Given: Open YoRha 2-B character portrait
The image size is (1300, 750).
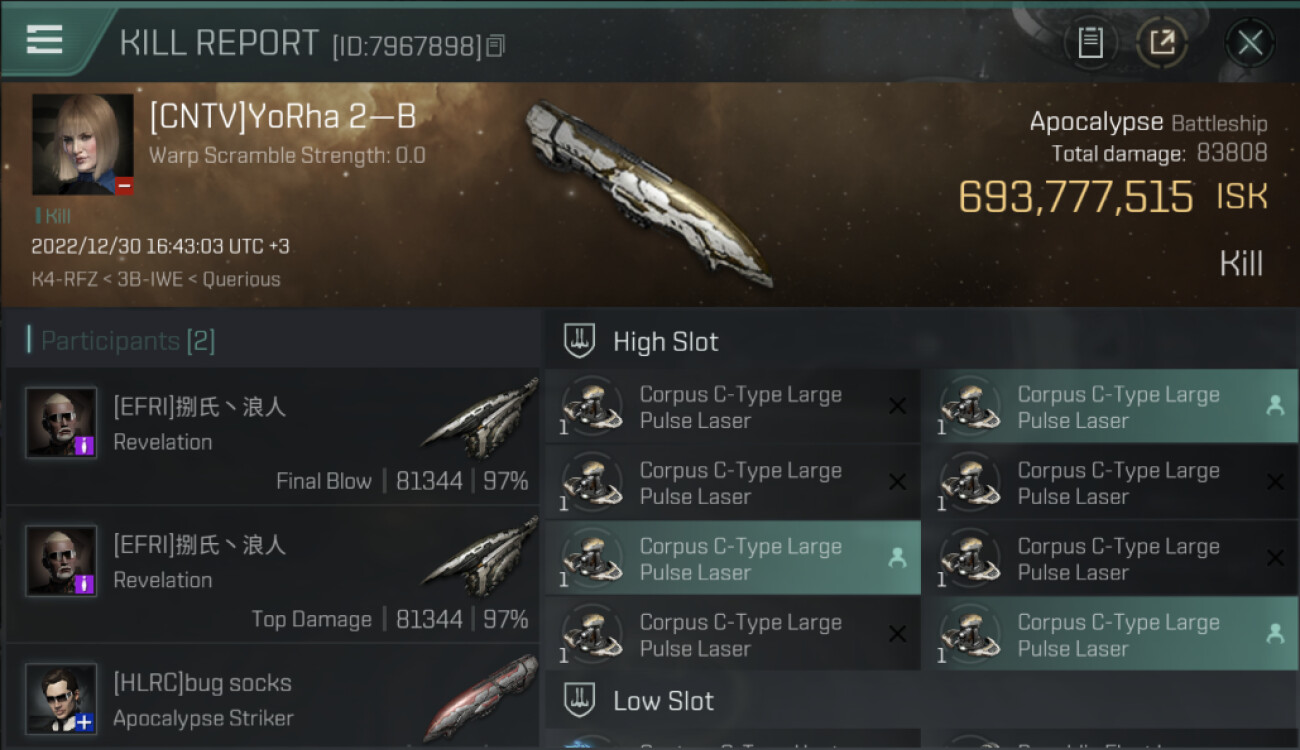Looking at the screenshot, I should pyautogui.click(x=83, y=144).
